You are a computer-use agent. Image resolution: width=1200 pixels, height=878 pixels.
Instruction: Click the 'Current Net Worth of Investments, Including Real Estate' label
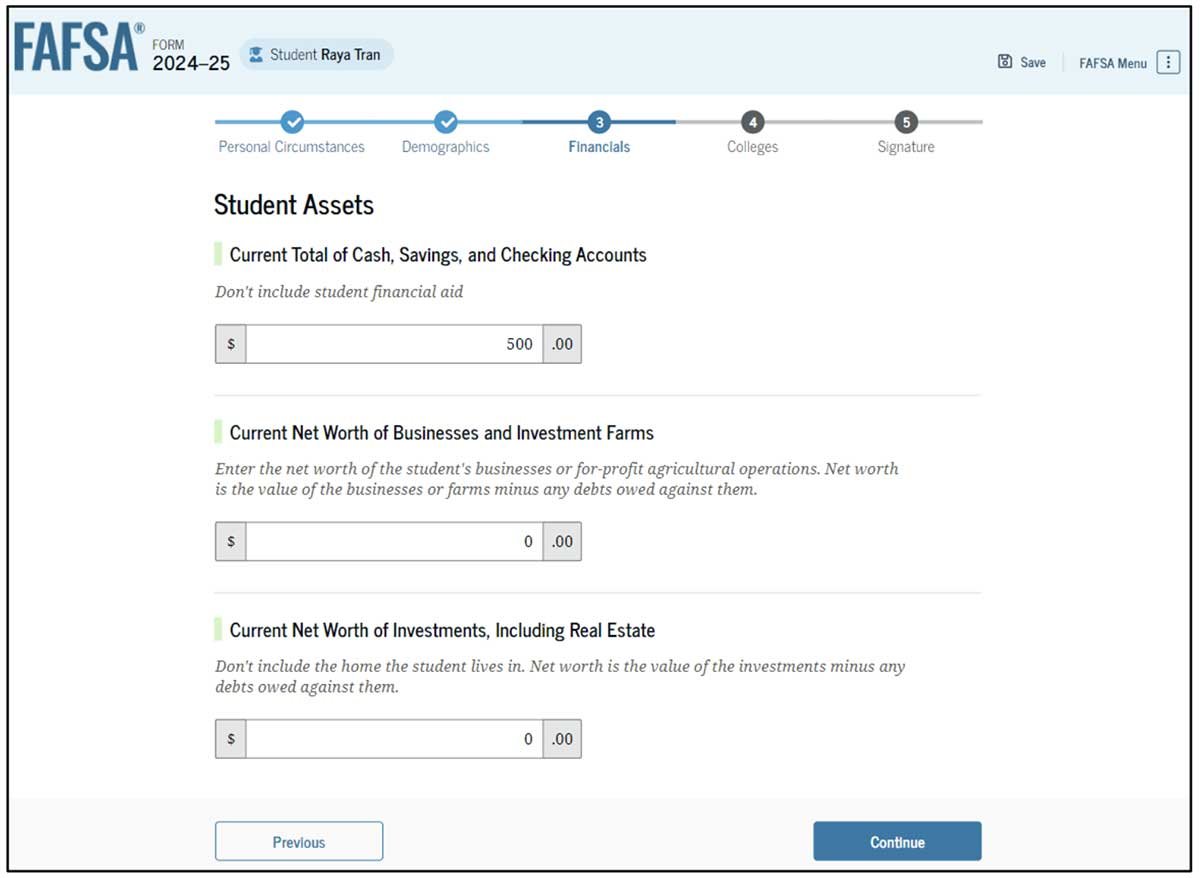click(x=443, y=631)
